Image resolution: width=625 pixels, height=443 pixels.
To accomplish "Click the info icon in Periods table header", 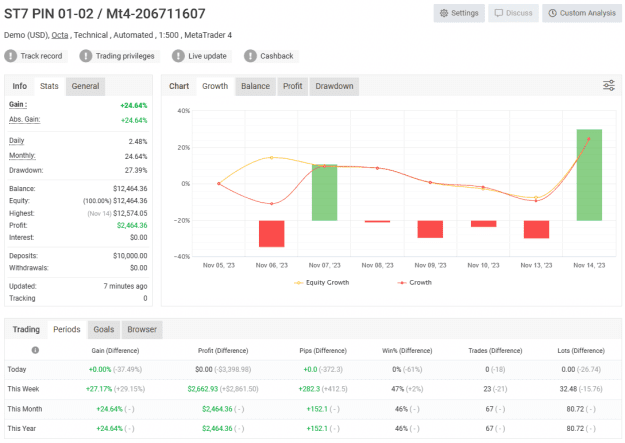I will [35, 350].
